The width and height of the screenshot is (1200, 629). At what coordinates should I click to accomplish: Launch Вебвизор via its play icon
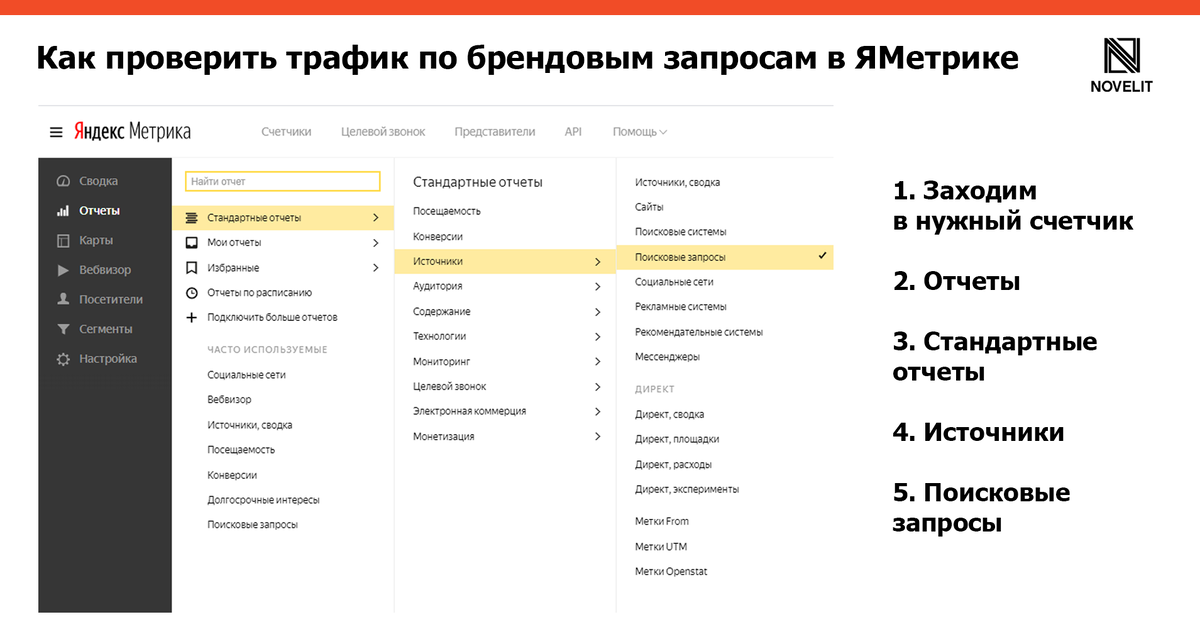click(62, 269)
